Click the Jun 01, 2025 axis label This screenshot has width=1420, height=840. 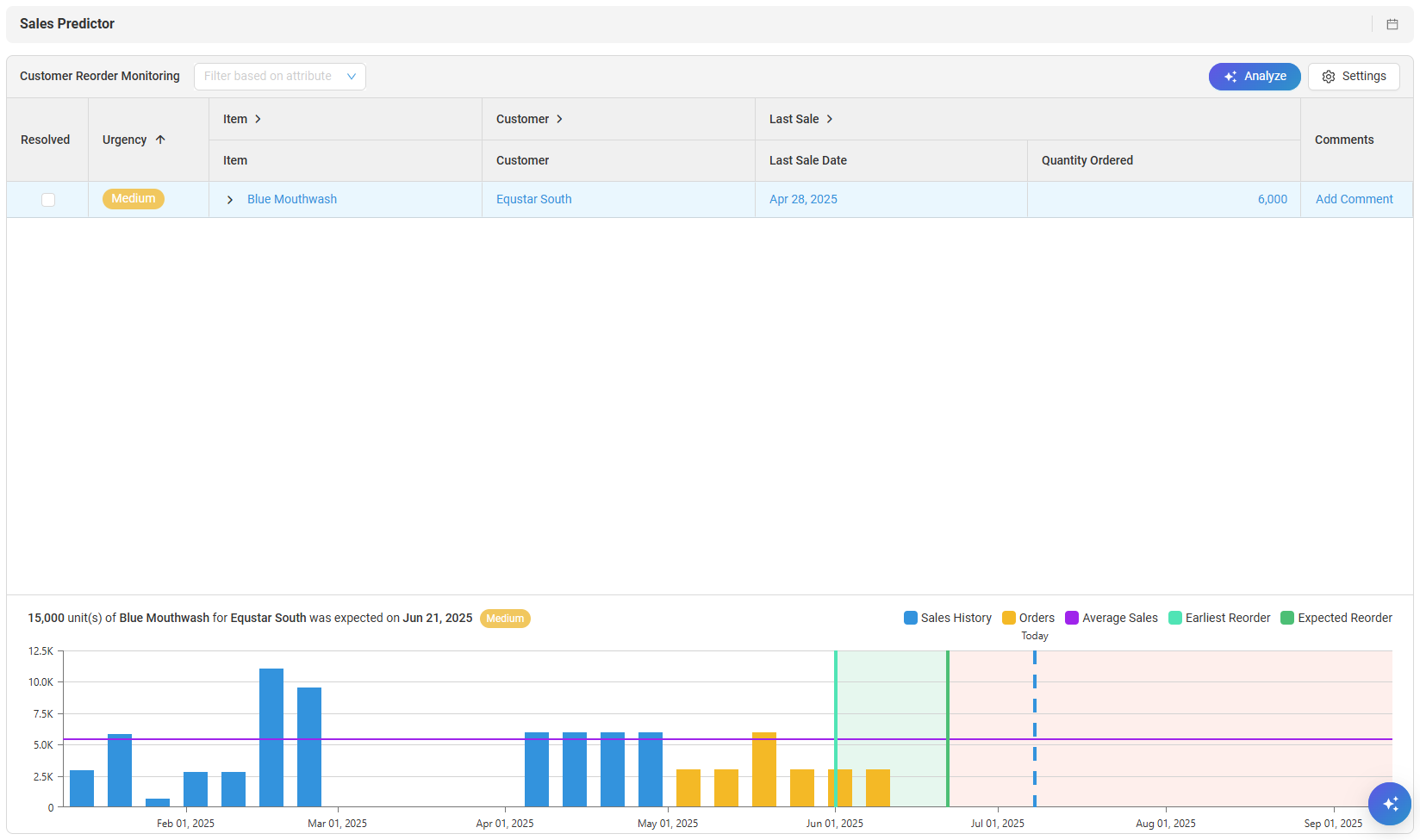click(x=834, y=824)
